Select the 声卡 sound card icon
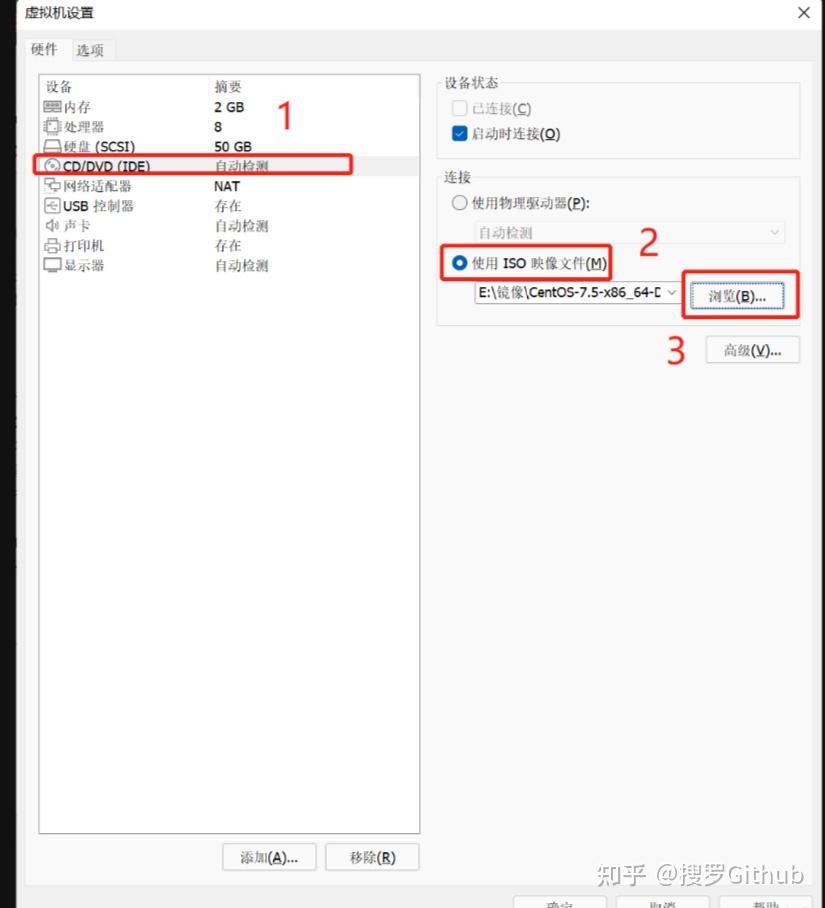The width and height of the screenshot is (825, 908). click(x=52, y=225)
